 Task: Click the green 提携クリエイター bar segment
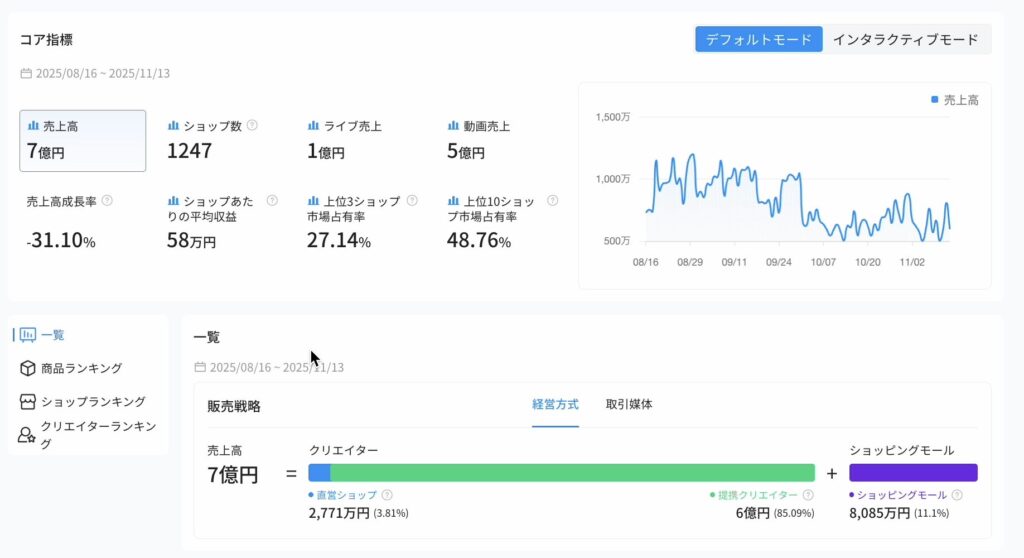(x=572, y=473)
